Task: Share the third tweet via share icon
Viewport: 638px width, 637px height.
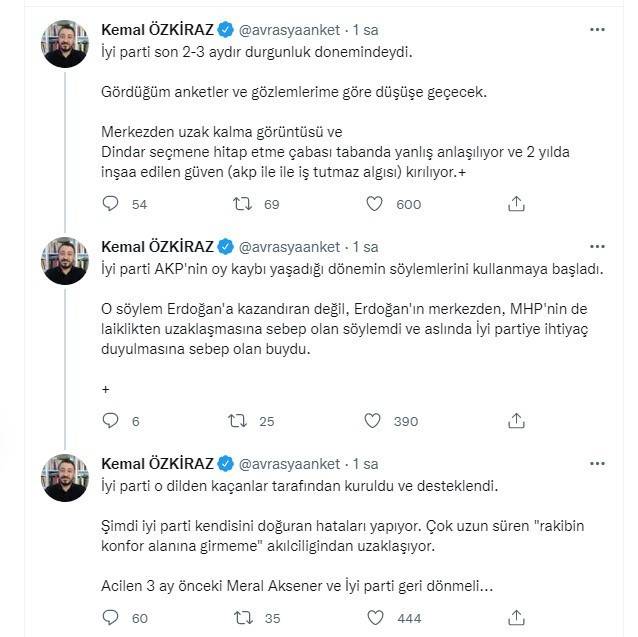Action: [516, 618]
